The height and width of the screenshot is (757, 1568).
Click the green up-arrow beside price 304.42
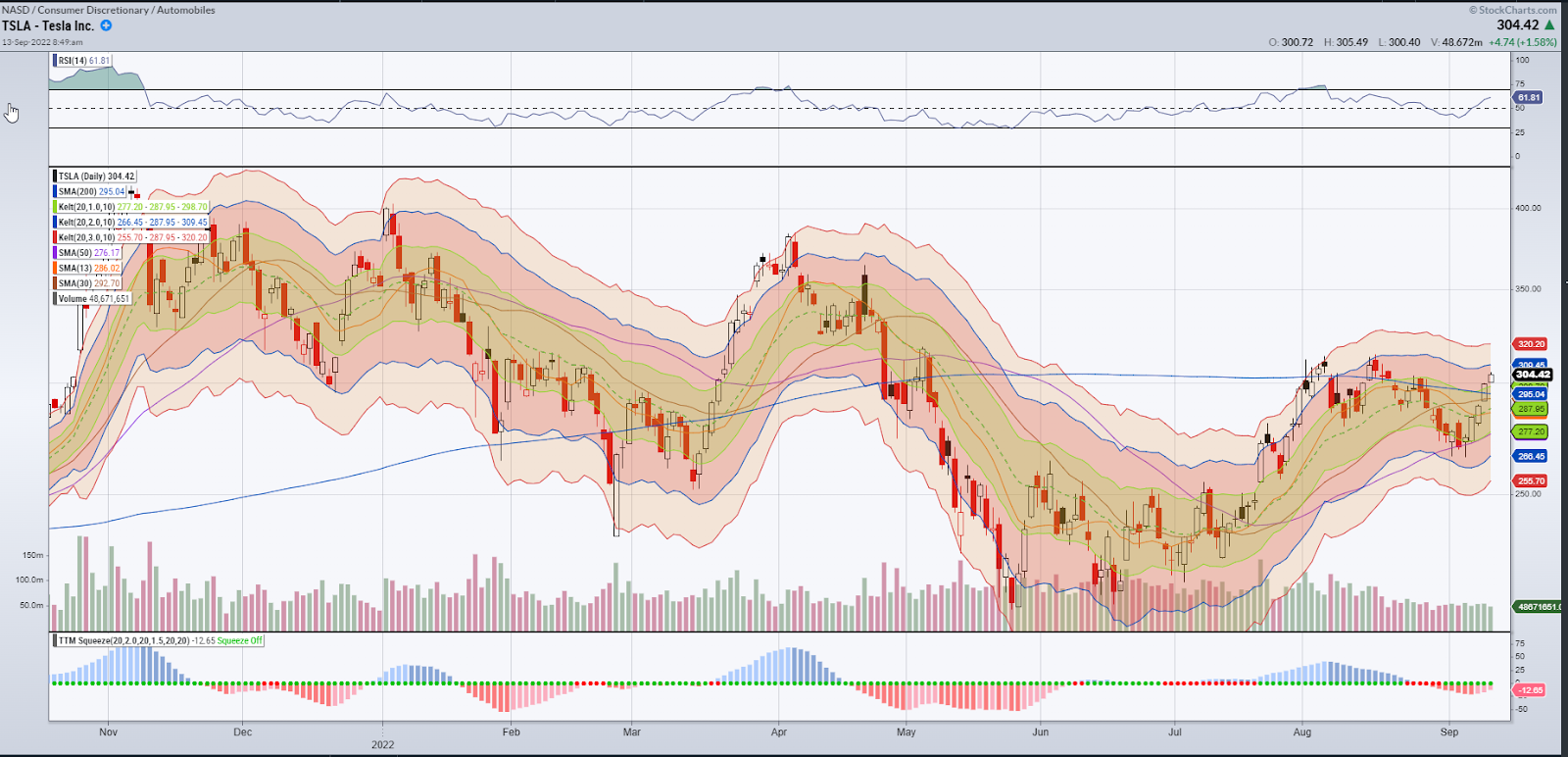1549,25
